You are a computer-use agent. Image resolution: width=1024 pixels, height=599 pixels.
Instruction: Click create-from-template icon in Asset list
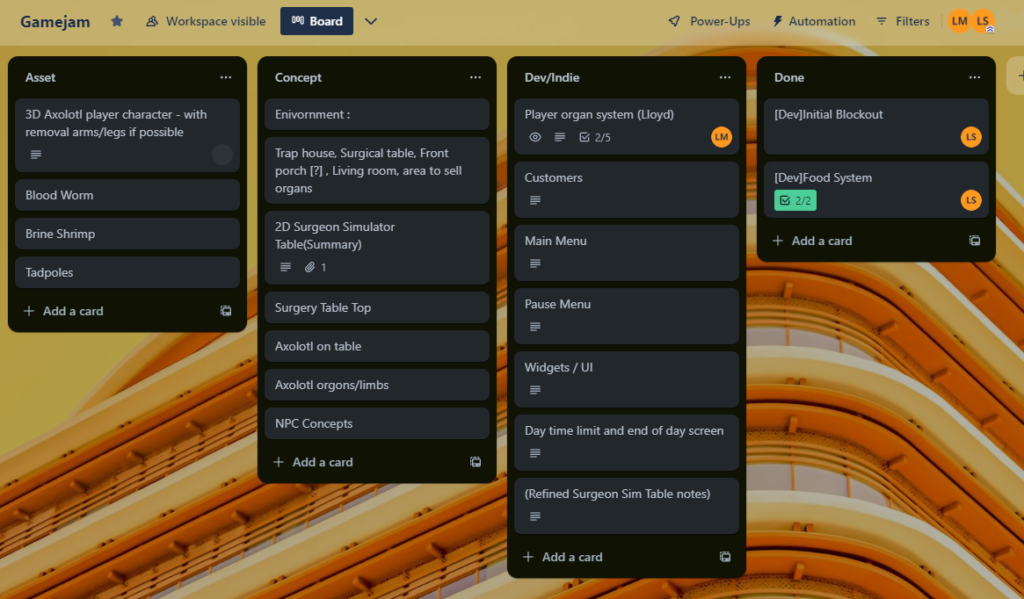226,311
